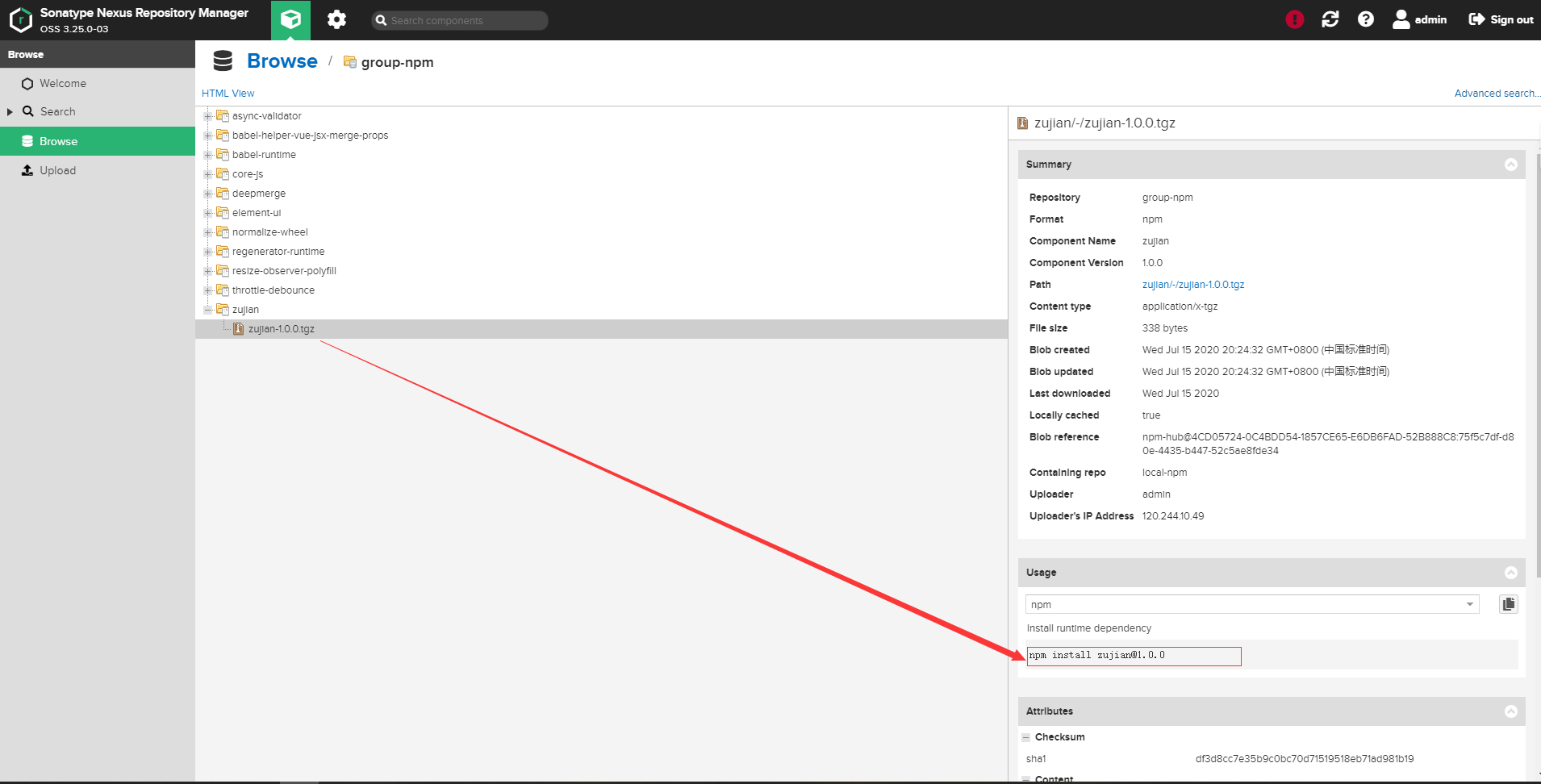
Task: Click the red system status alert icon
Action: 1294,19
